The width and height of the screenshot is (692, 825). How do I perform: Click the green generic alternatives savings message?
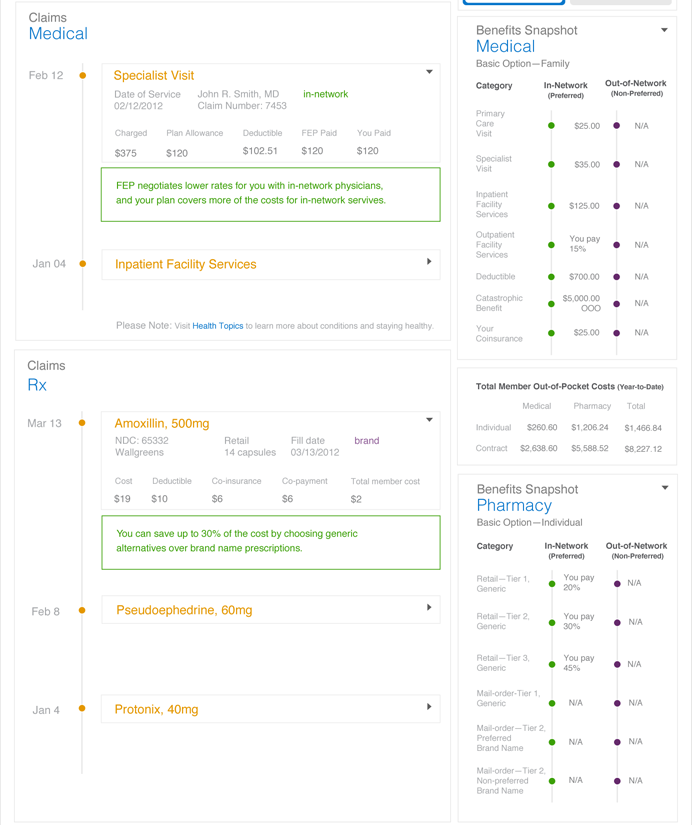(x=270, y=542)
